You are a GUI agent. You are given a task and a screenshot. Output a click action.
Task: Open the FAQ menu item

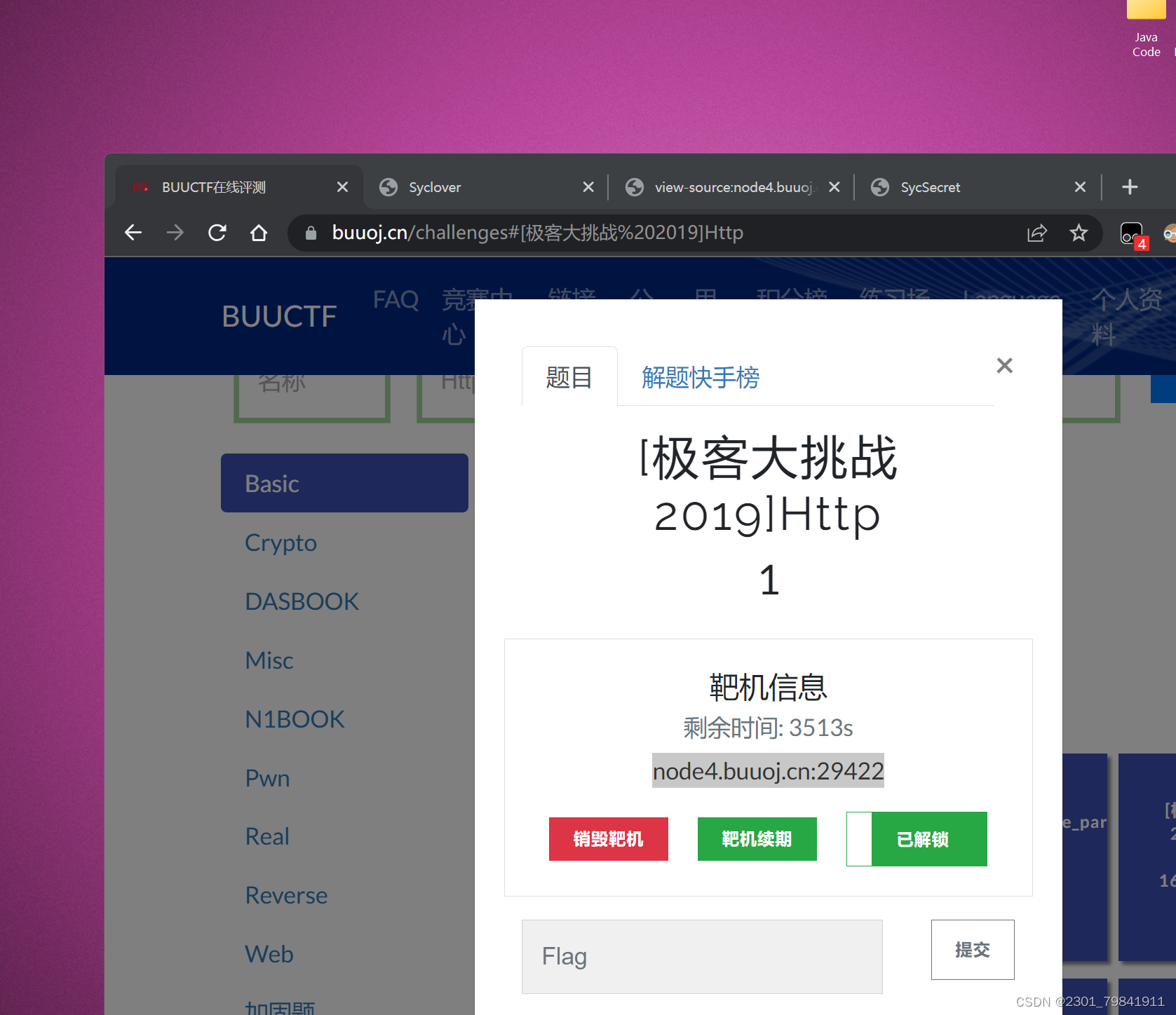pyautogui.click(x=396, y=299)
